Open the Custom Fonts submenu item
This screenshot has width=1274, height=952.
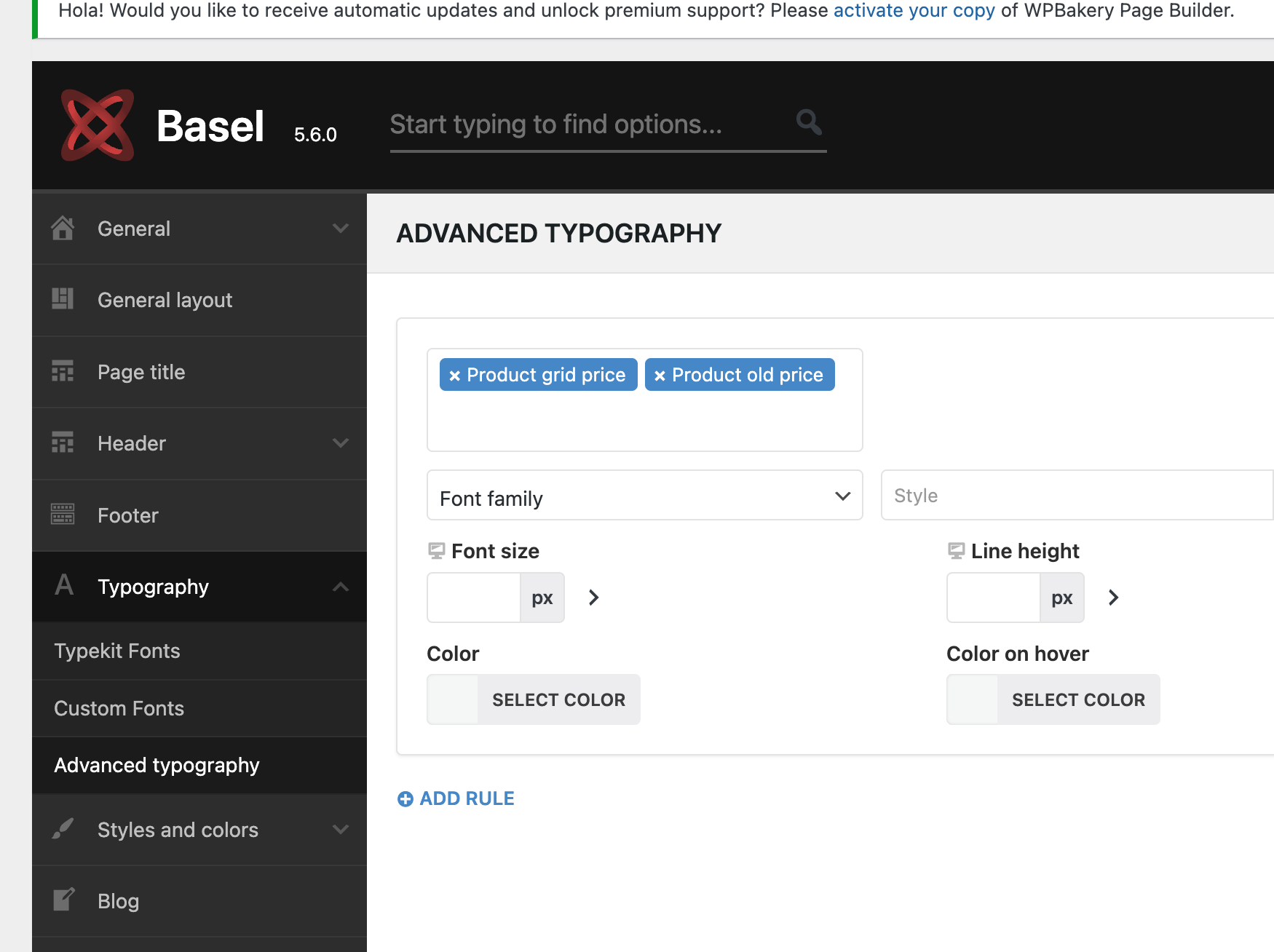point(119,708)
